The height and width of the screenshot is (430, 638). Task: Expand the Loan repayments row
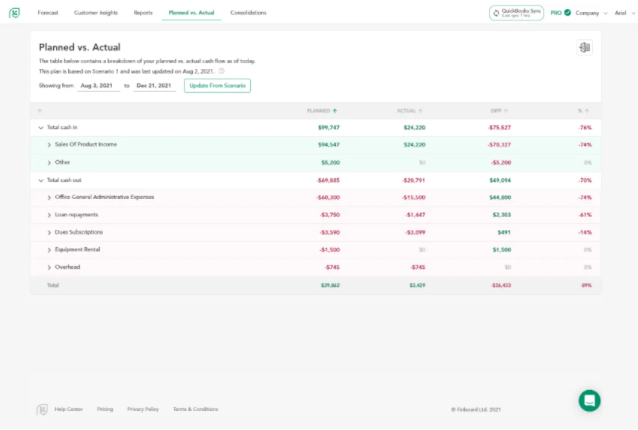pos(49,215)
